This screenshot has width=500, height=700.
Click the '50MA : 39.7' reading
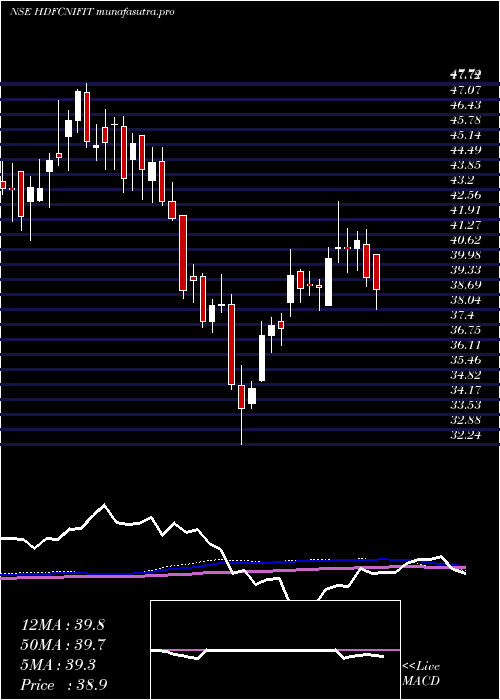[x=63, y=645]
